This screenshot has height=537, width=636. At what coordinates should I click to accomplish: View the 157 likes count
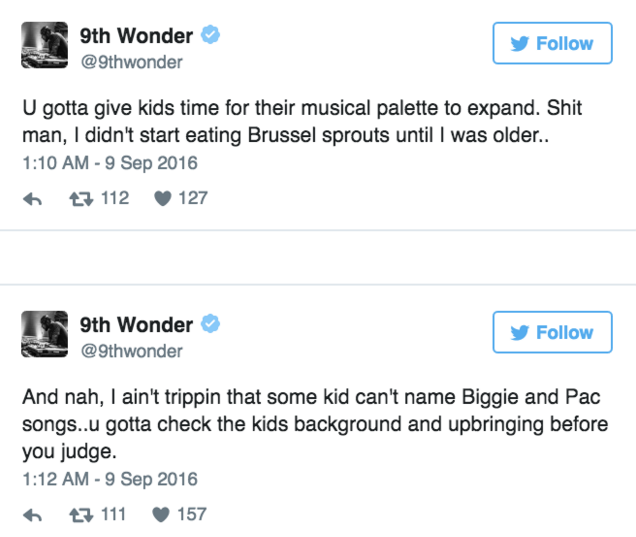pyautogui.click(x=192, y=514)
